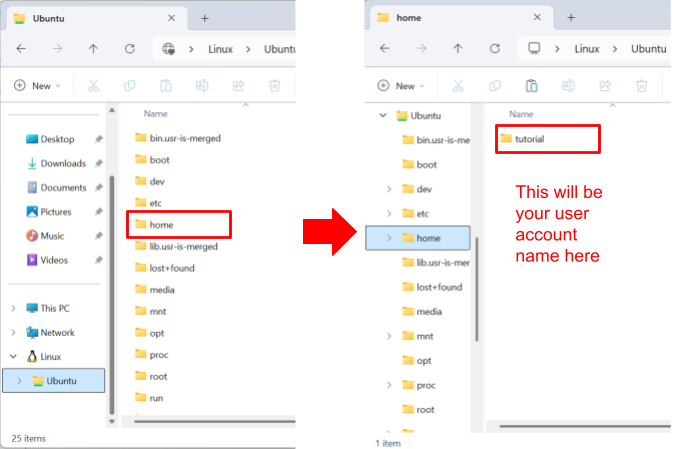
Task: Expand Network in left navigation pane
Action: point(13,332)
